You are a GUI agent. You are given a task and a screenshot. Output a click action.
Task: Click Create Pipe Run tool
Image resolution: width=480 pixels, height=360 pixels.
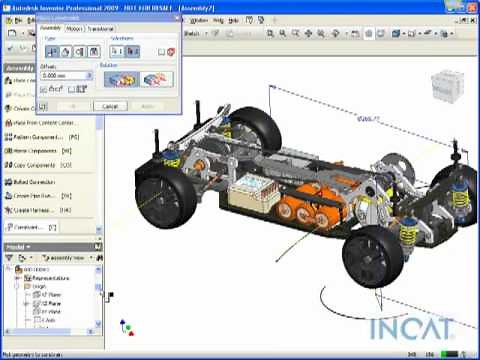[38, 196]
